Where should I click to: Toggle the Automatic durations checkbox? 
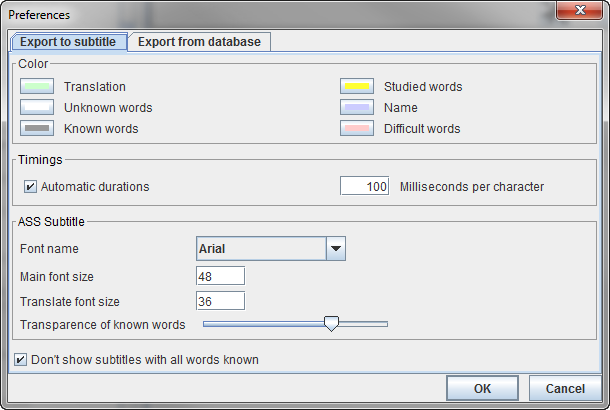pos(30,186)
